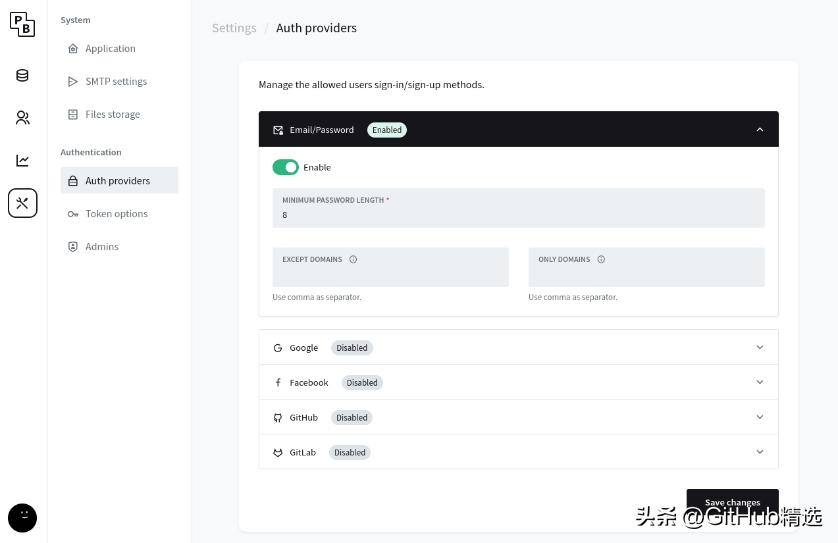Click the Admins shield icon
This screenshot has width=838, height=543.
tap(73, 246)
